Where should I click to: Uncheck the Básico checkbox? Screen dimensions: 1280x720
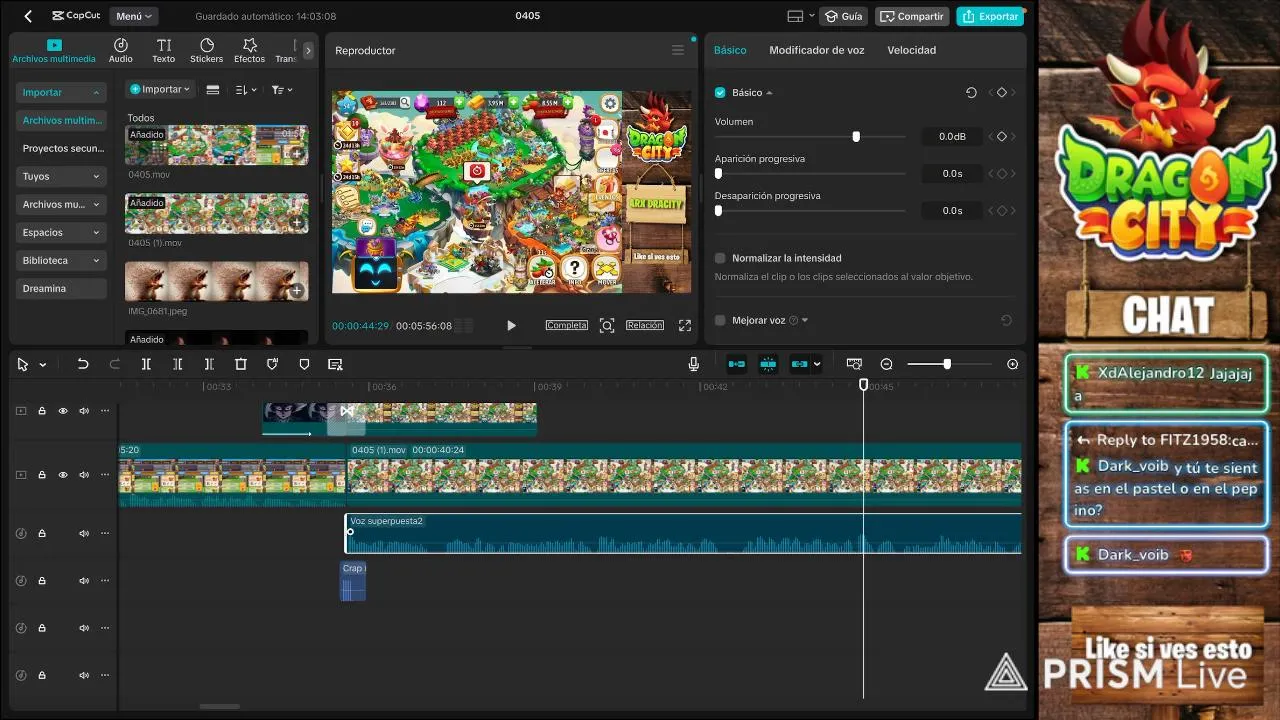point(720,92)
